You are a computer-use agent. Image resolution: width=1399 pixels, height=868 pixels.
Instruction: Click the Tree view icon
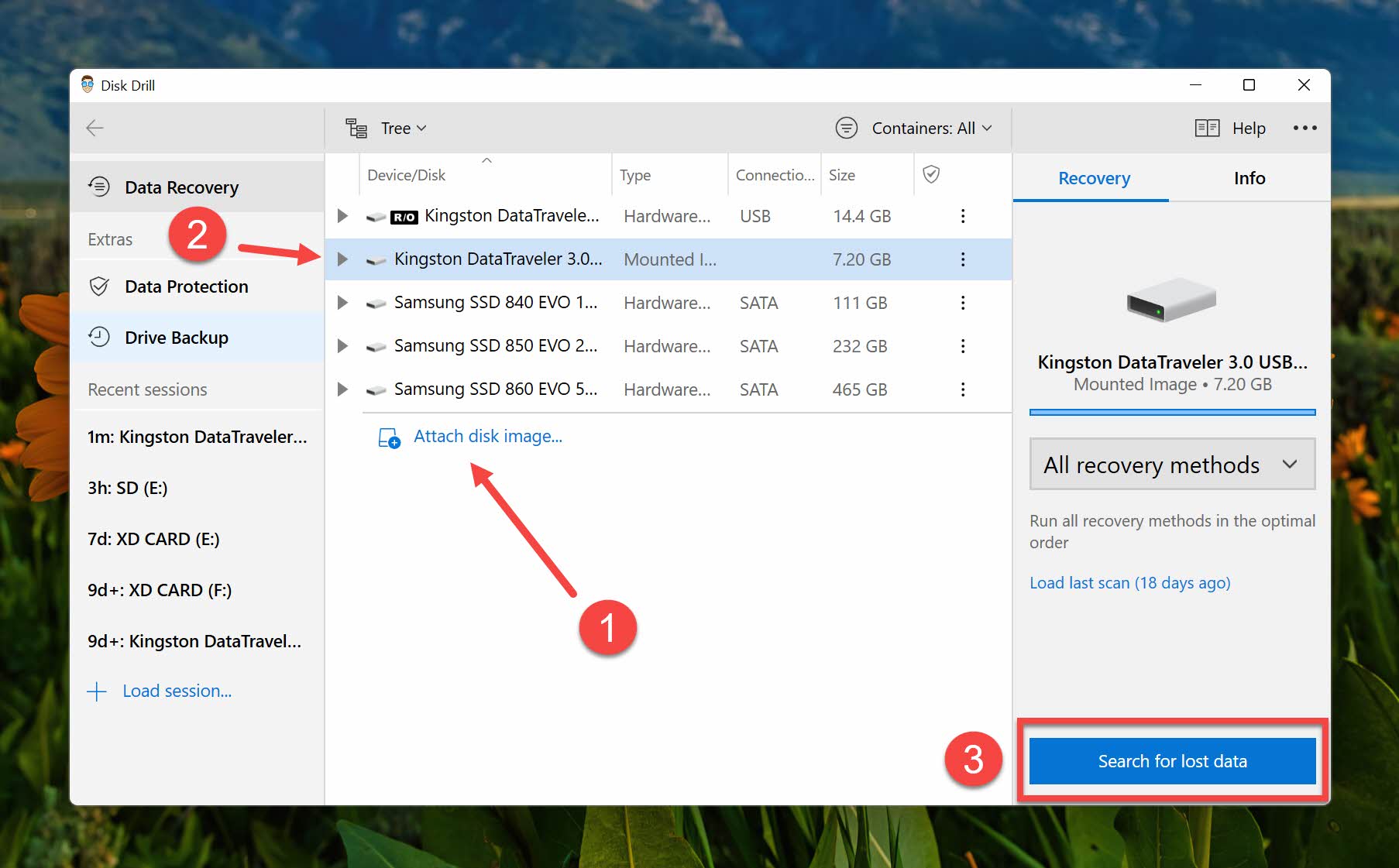point(356,128)
